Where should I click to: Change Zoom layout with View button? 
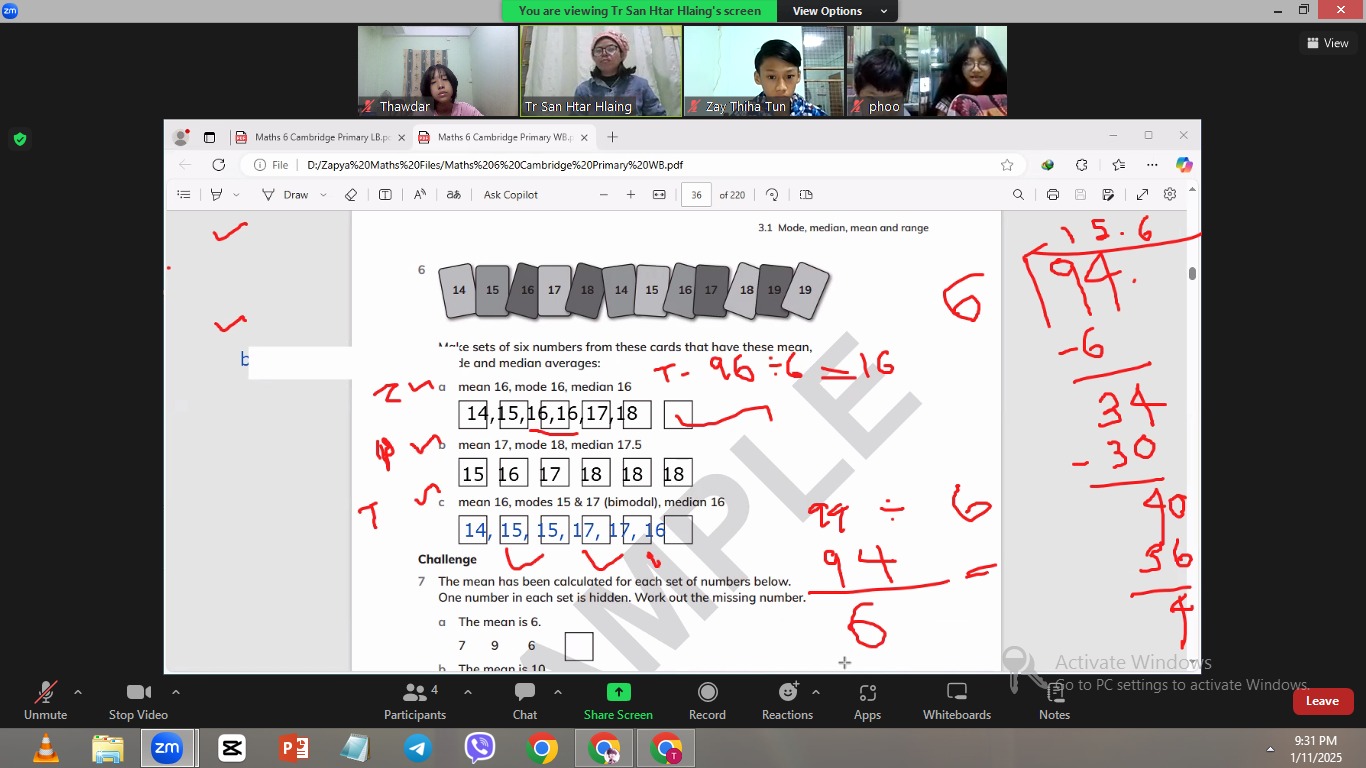(x=1327, y=43)
